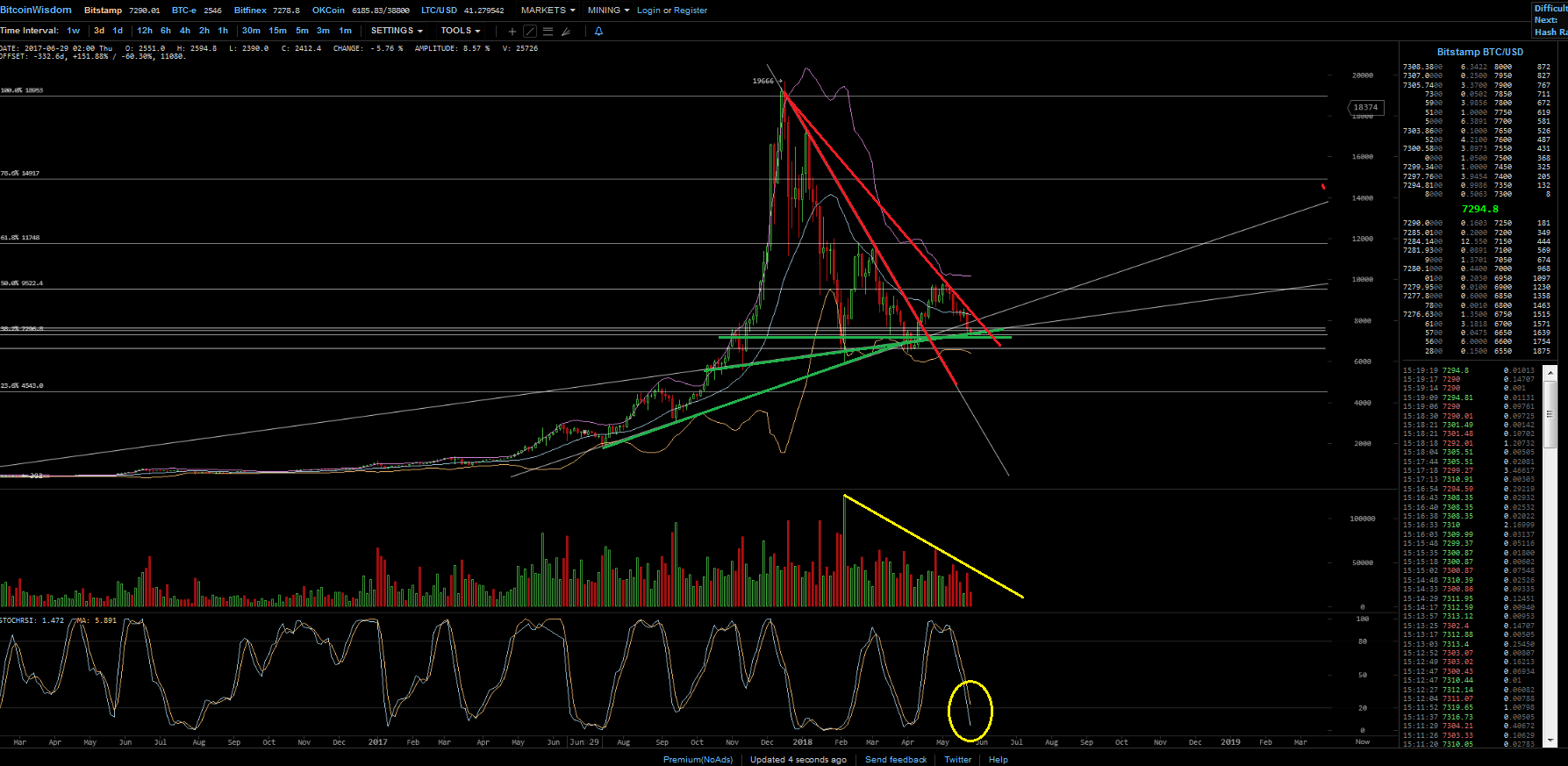The image size is (1568, 766).
Task: Click bid row priced 7290.0
Action: (1477, 223)
